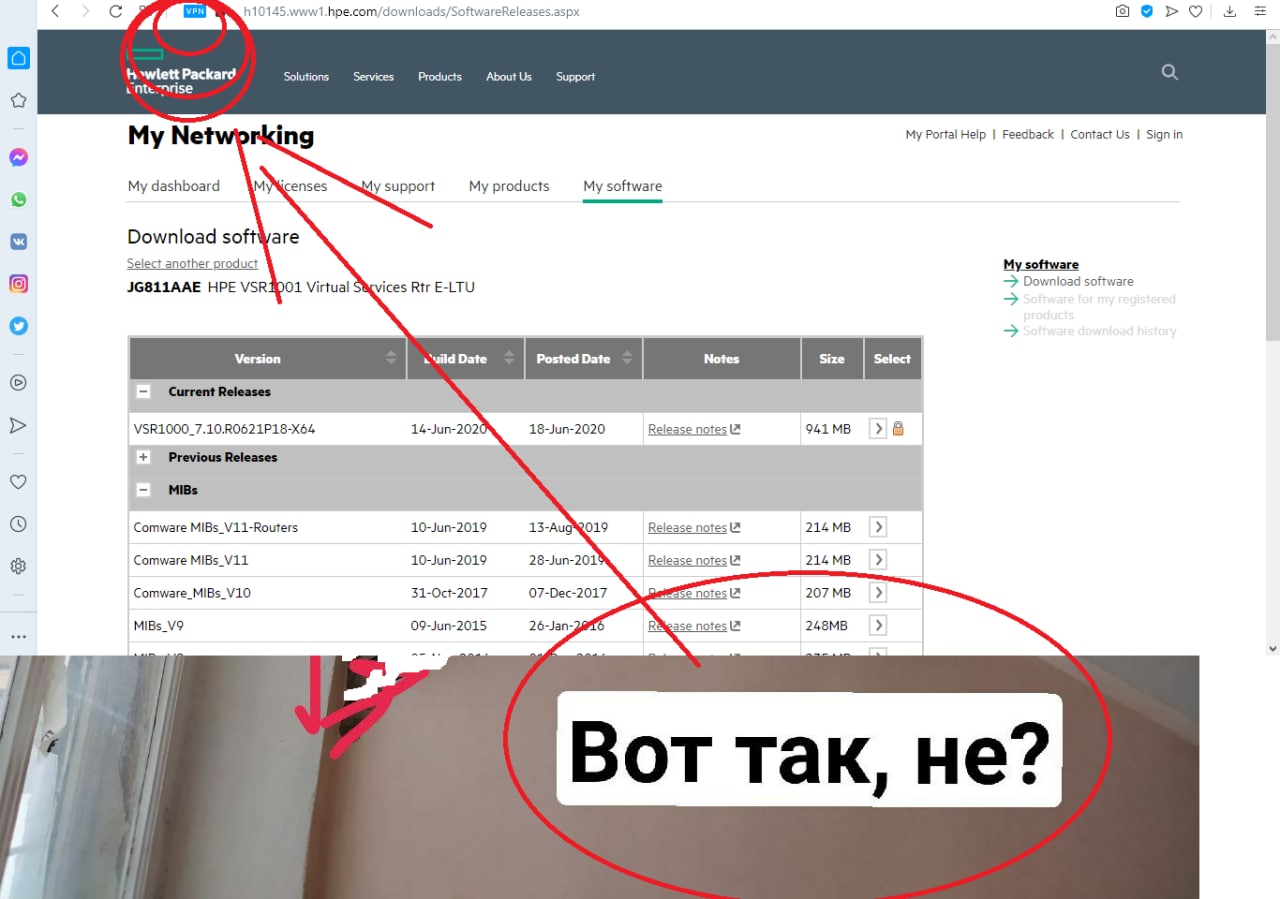The image size is (1280, 899).
Task: Click select arrow for Comware MIBs_V11-Routers
Action: (878, 527)
